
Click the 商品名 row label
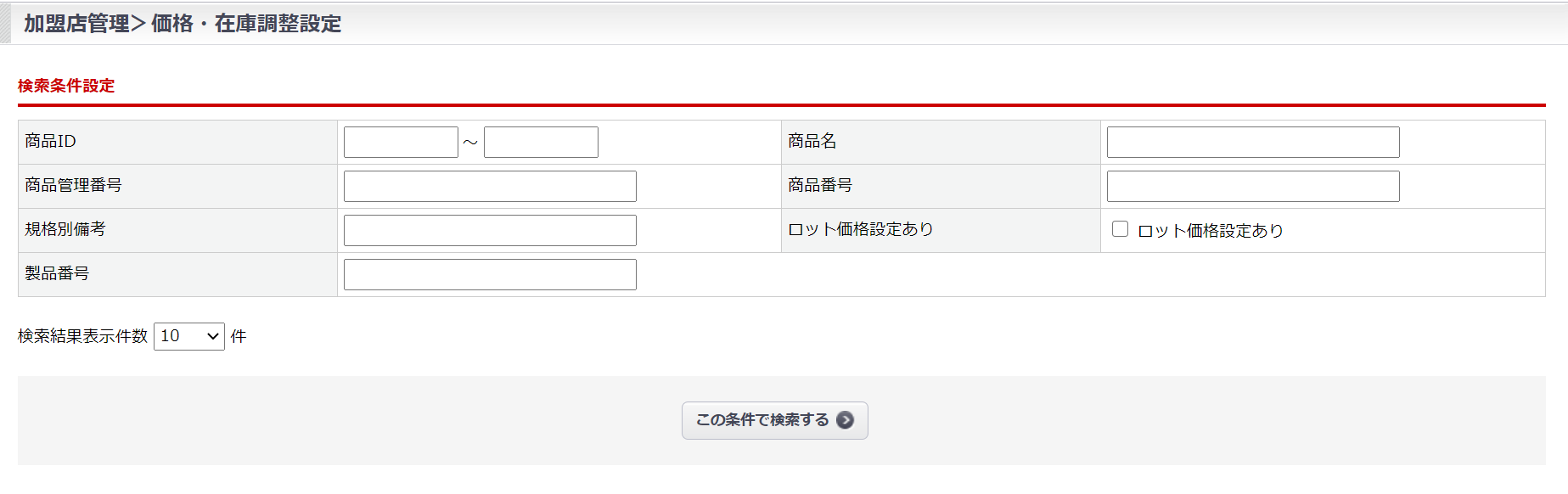tap(812, 141)
